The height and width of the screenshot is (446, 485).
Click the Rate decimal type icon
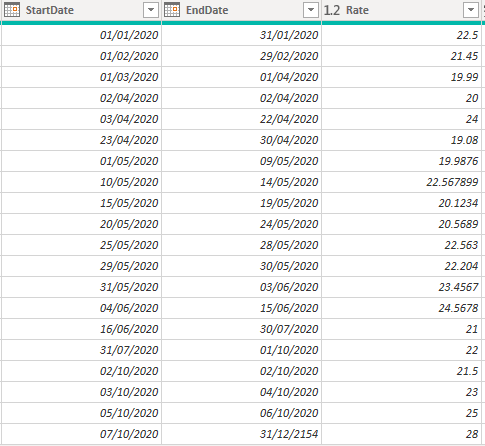click(332, 10)
